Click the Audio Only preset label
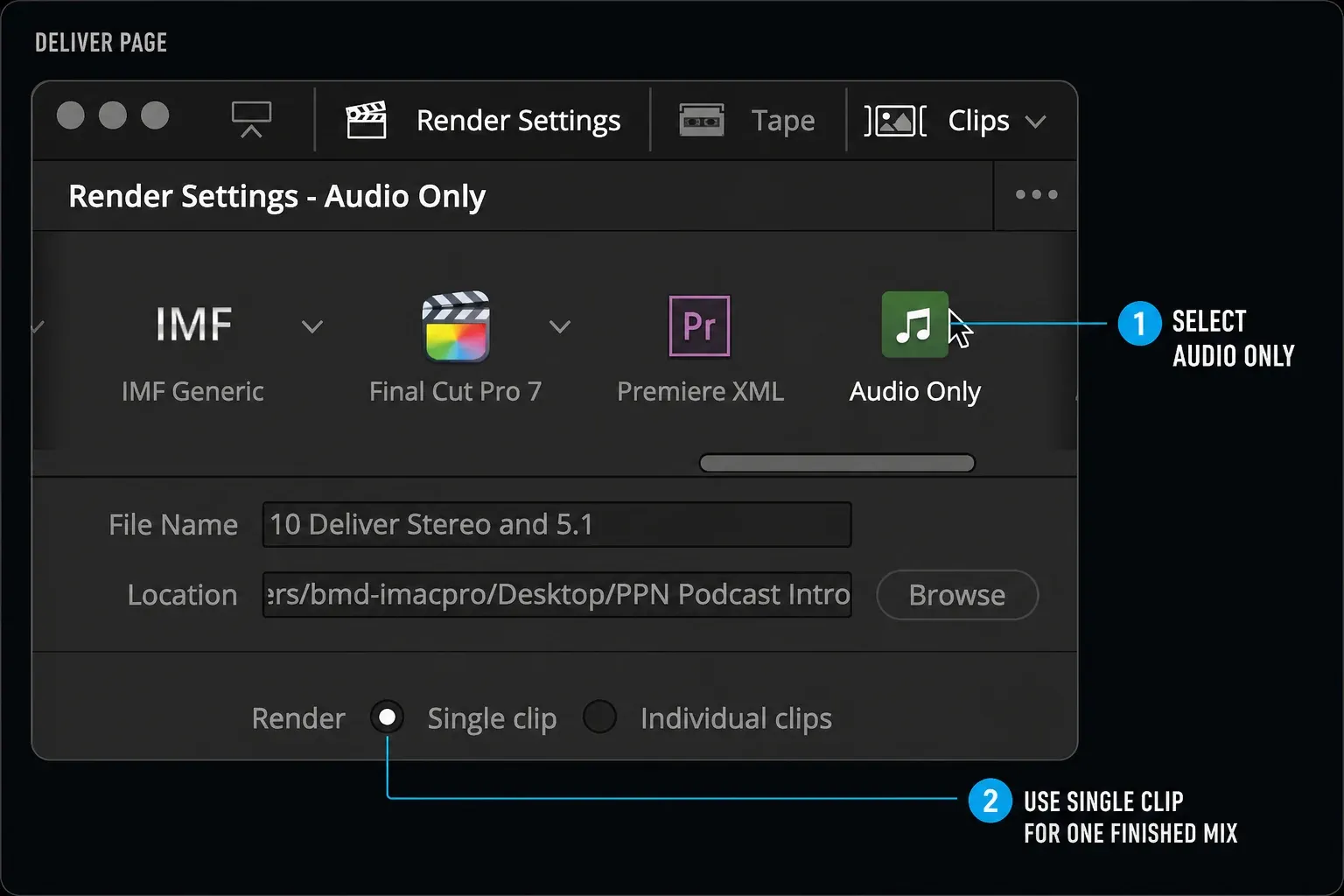This screenshot has width=1344, height=896. pos(914,391)
